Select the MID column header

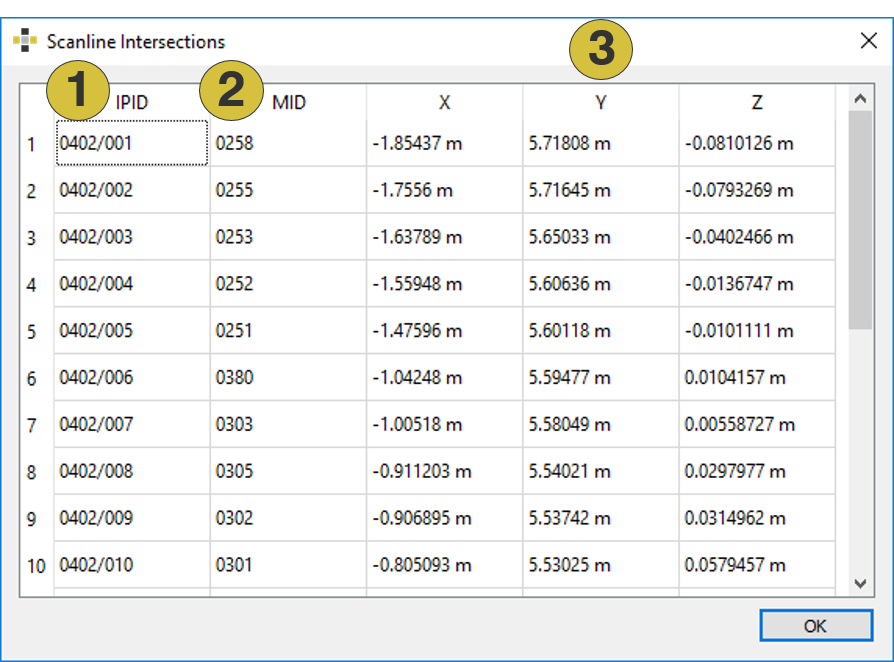pos(288,102)
